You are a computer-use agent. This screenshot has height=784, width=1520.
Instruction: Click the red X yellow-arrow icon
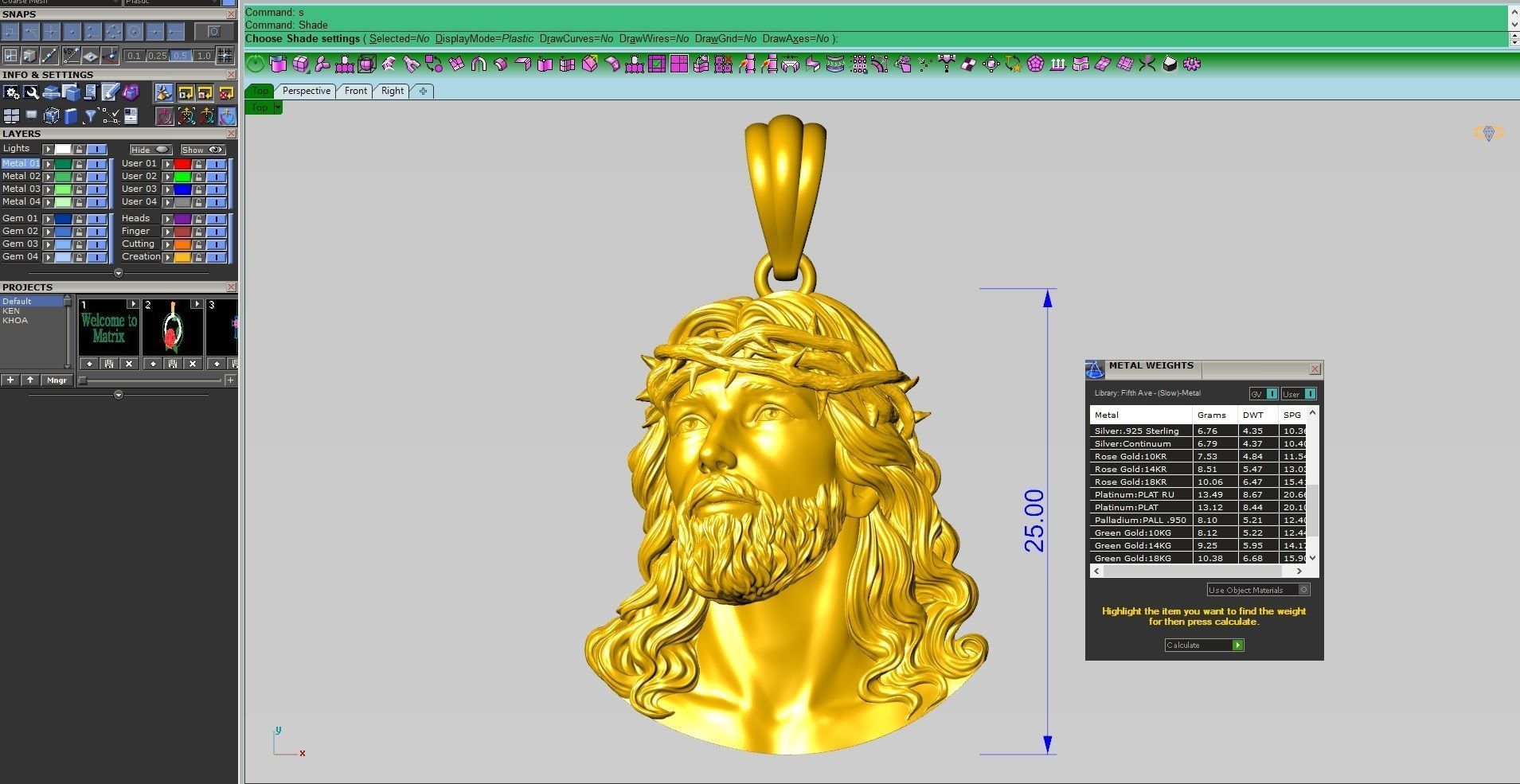coord(226,92)
